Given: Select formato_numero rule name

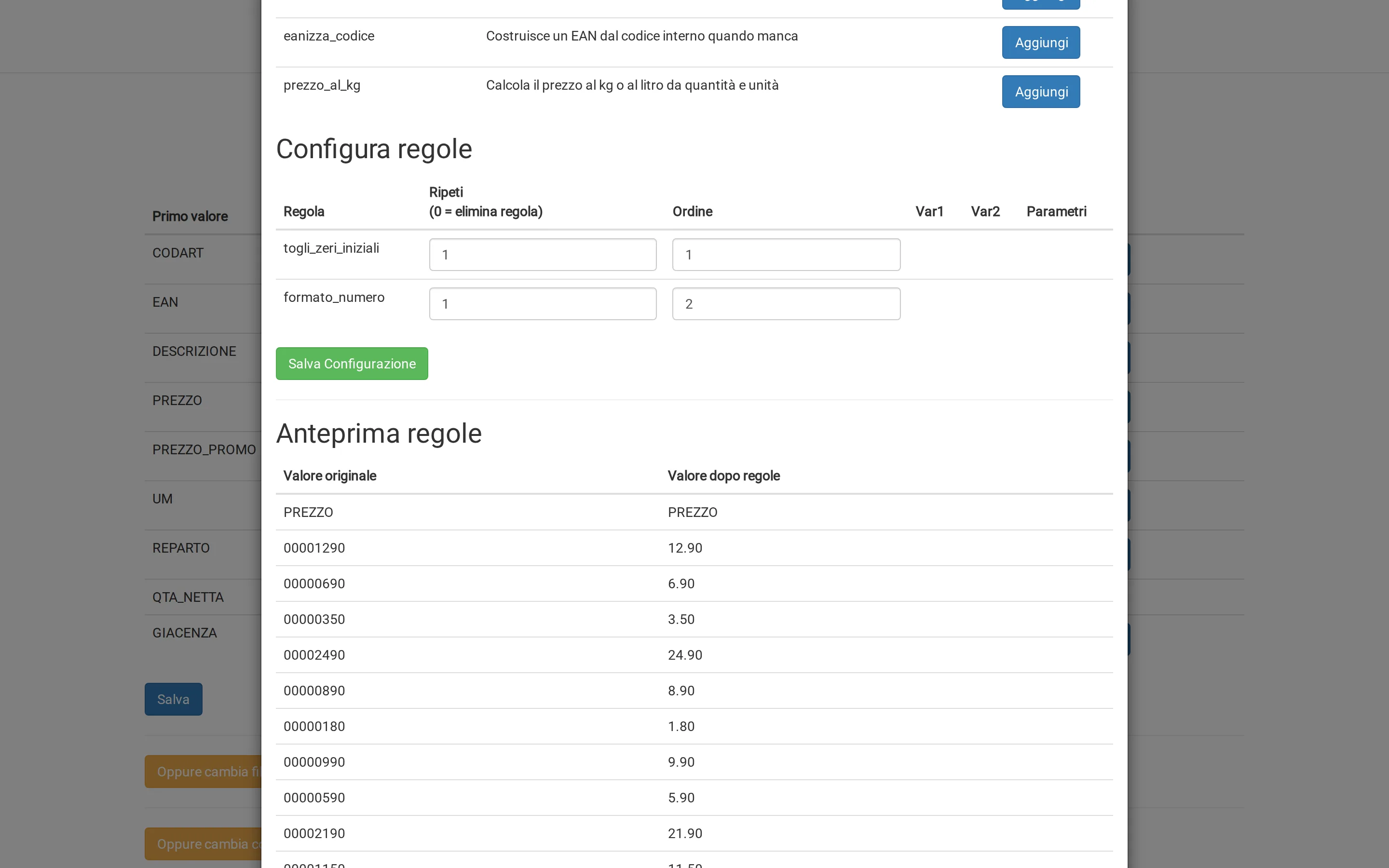Looking at the screenshot, I should tap(334, 298).
